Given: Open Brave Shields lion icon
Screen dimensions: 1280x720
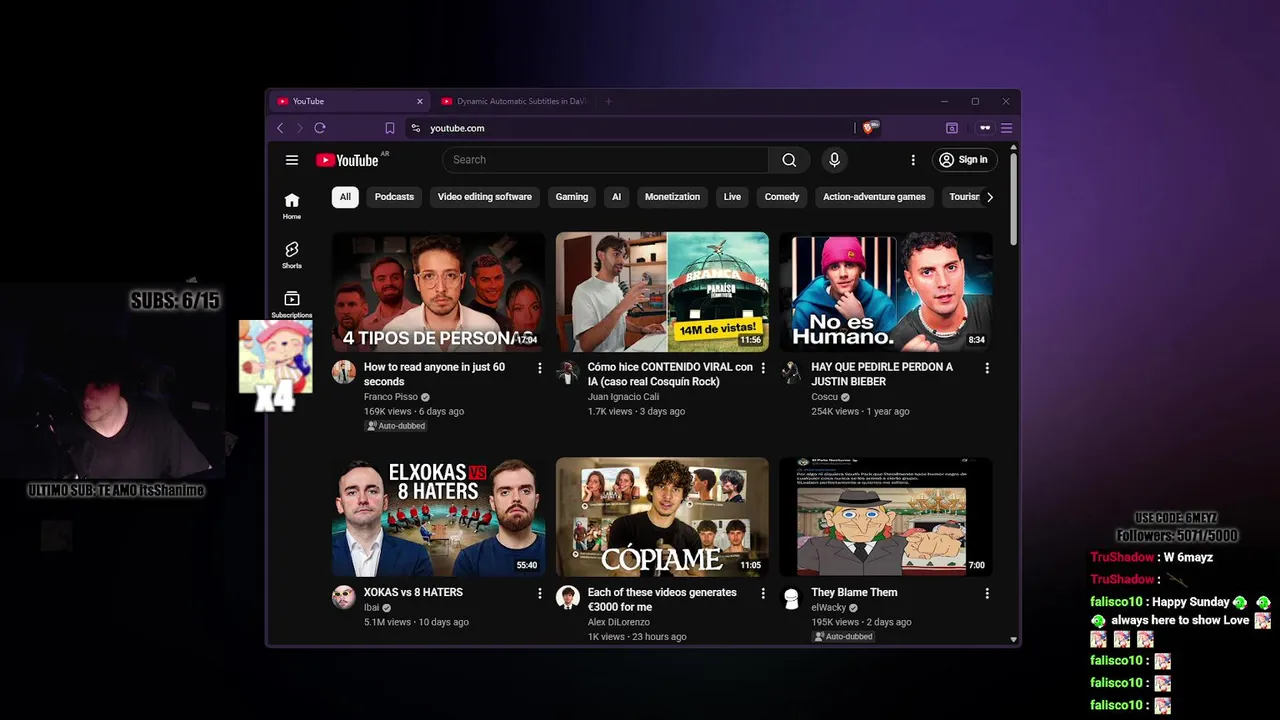Looking at the screenshot, I should (869, 128).
